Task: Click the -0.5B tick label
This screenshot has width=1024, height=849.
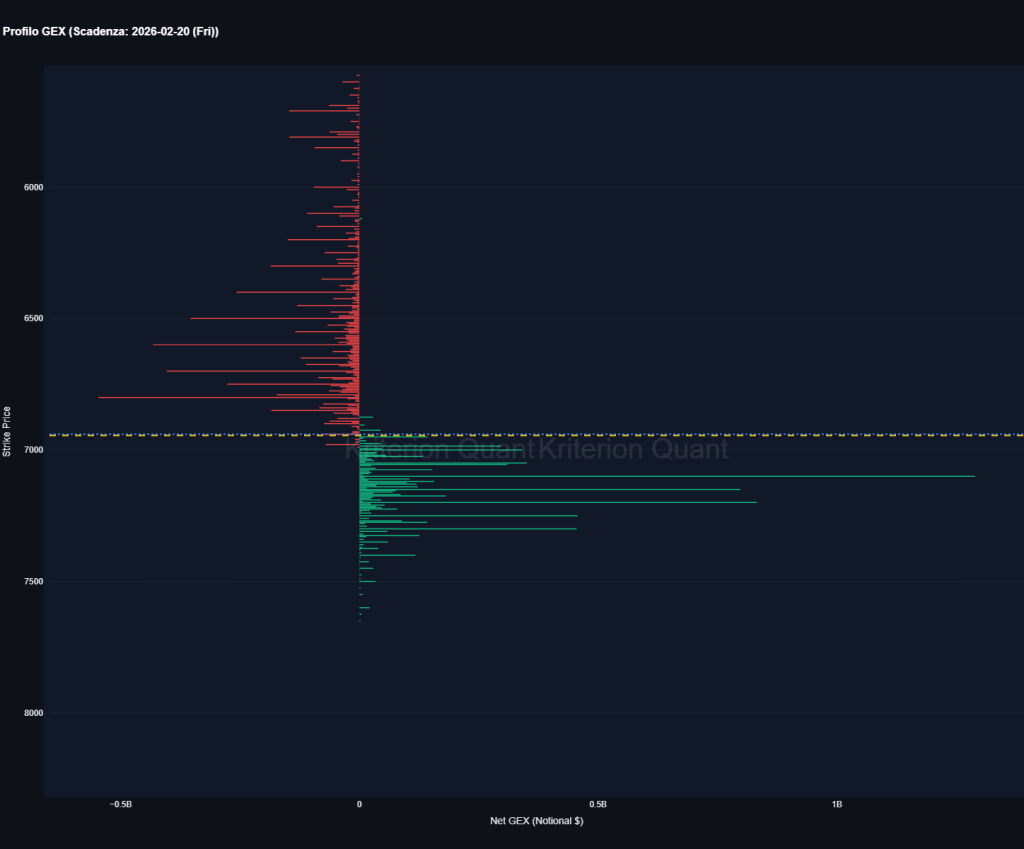Action: coord(120,803)
